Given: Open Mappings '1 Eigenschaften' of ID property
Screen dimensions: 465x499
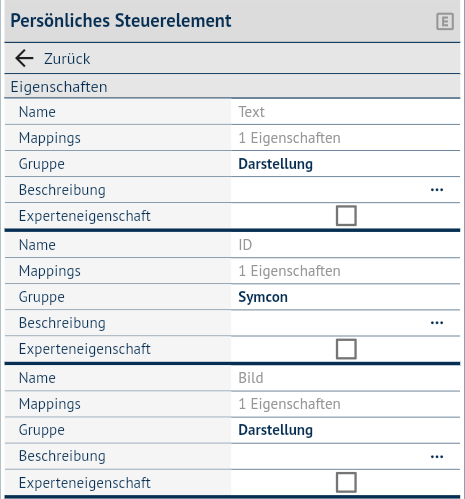Looking at the screenshot, I should [x=345, y=271].
